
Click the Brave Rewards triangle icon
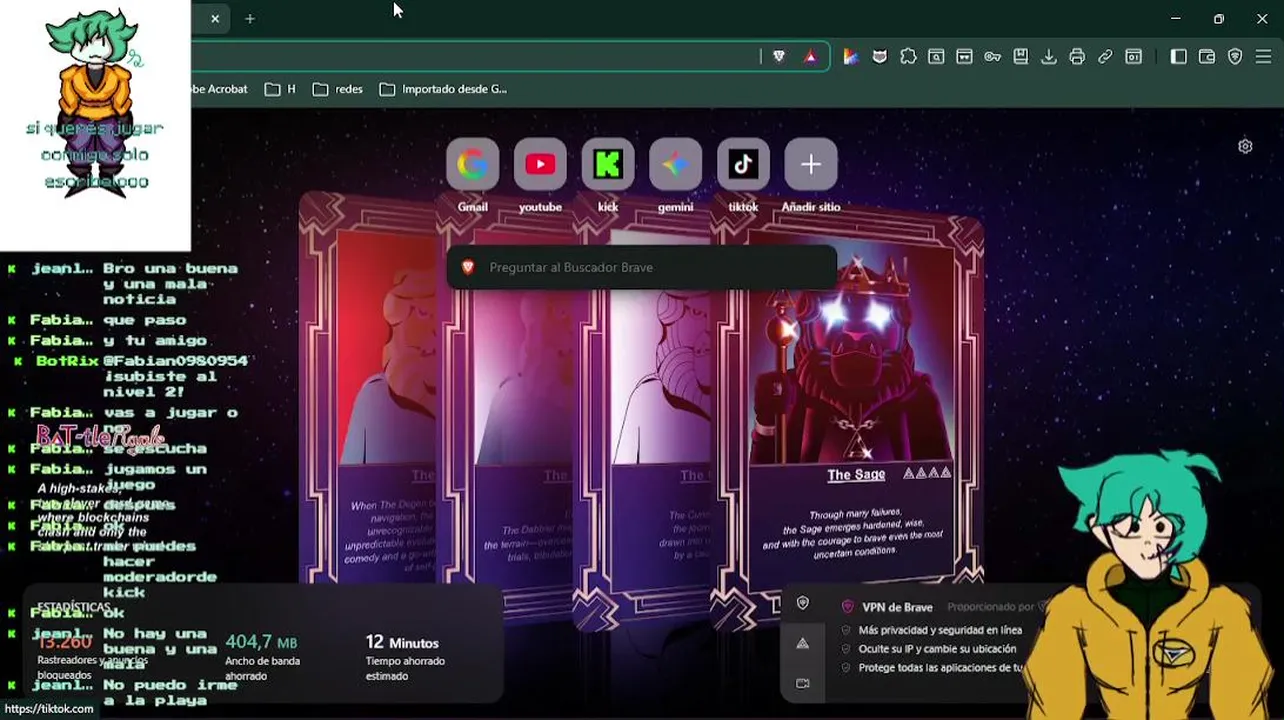point(810,57)
